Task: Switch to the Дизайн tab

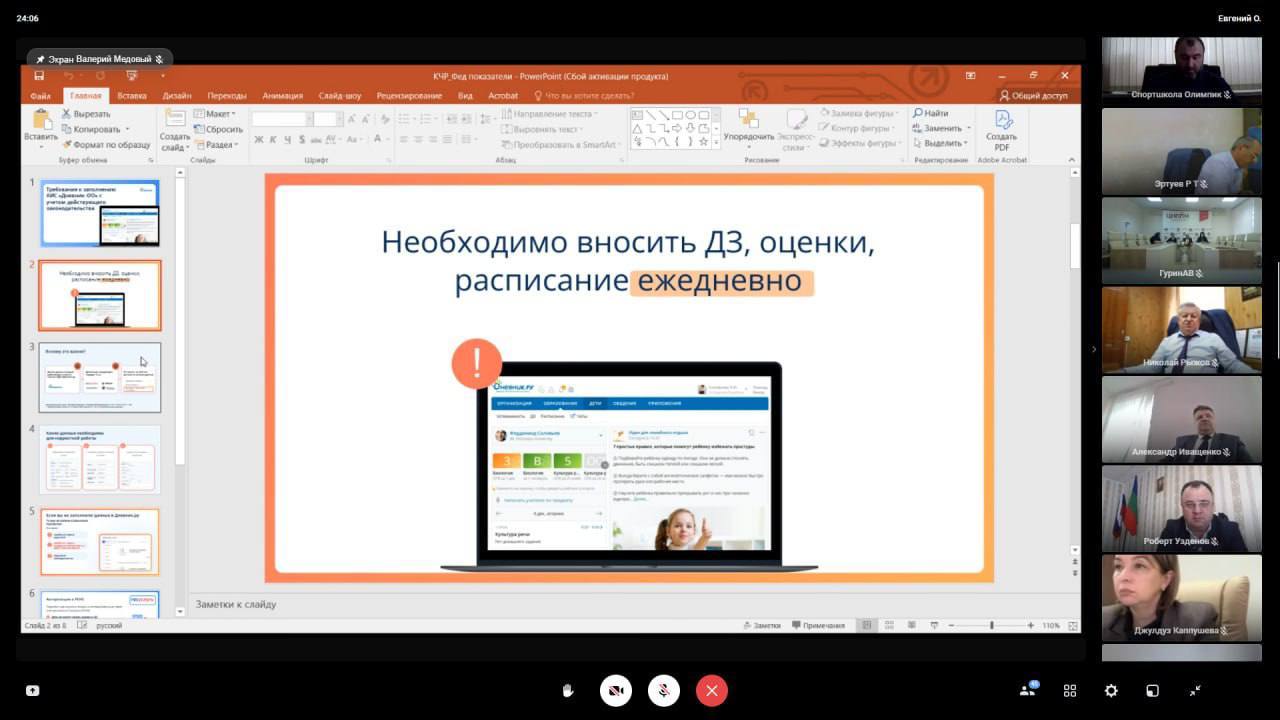Action: point(177,96)
